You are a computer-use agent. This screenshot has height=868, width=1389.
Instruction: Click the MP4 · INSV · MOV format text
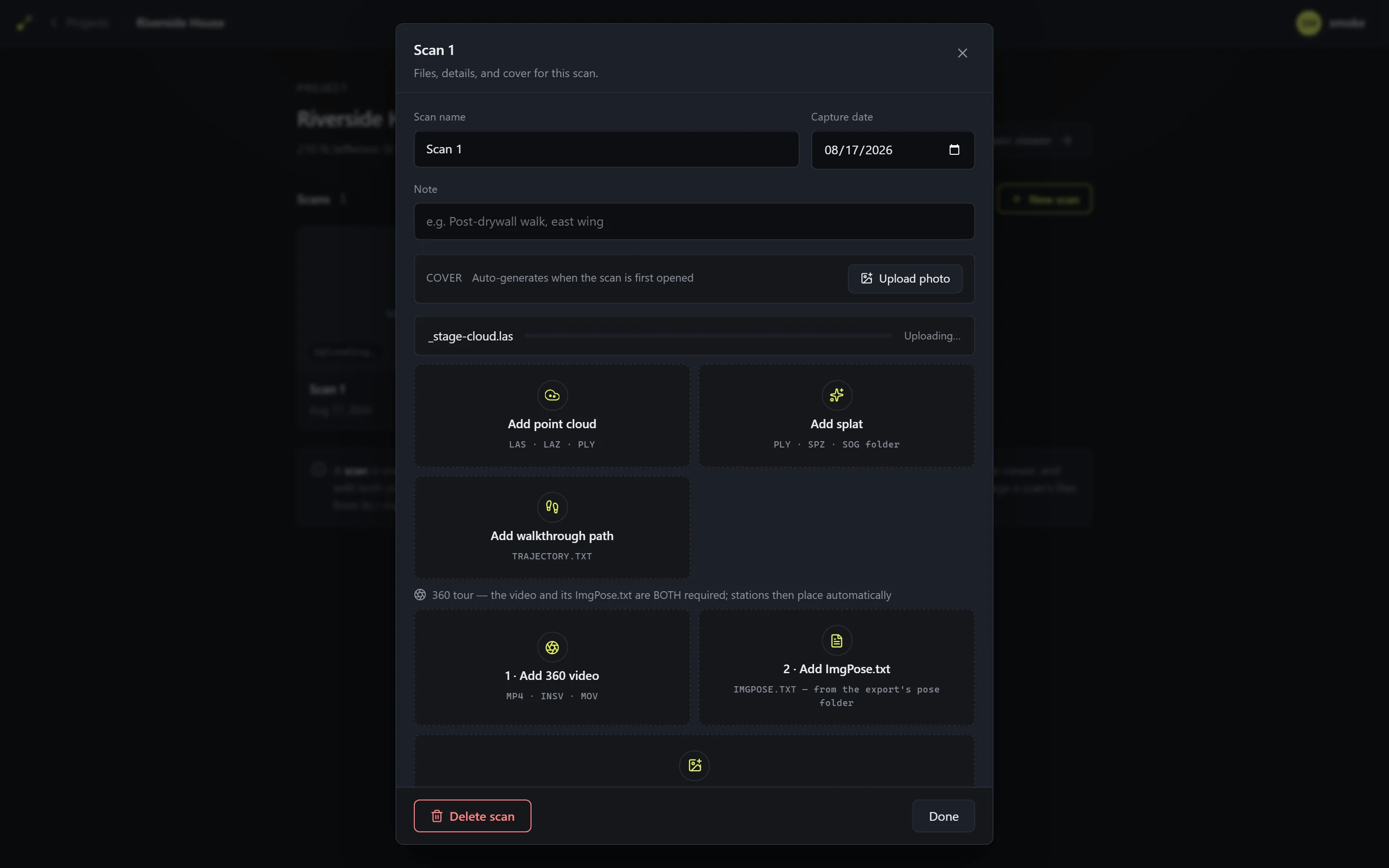coord(552,696)
